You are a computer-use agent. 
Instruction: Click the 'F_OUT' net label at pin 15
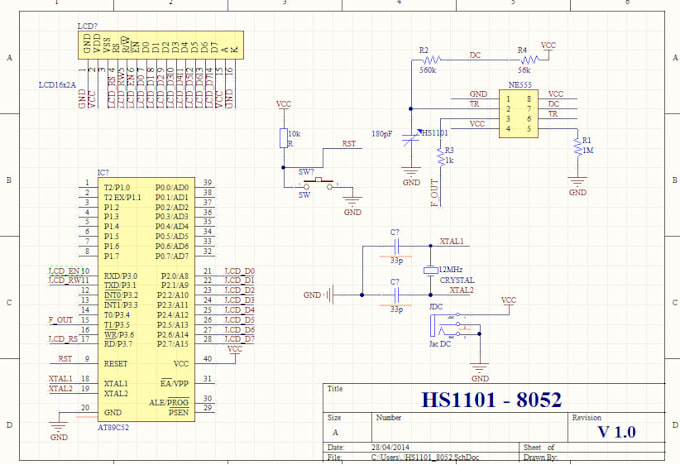[60, 320]
